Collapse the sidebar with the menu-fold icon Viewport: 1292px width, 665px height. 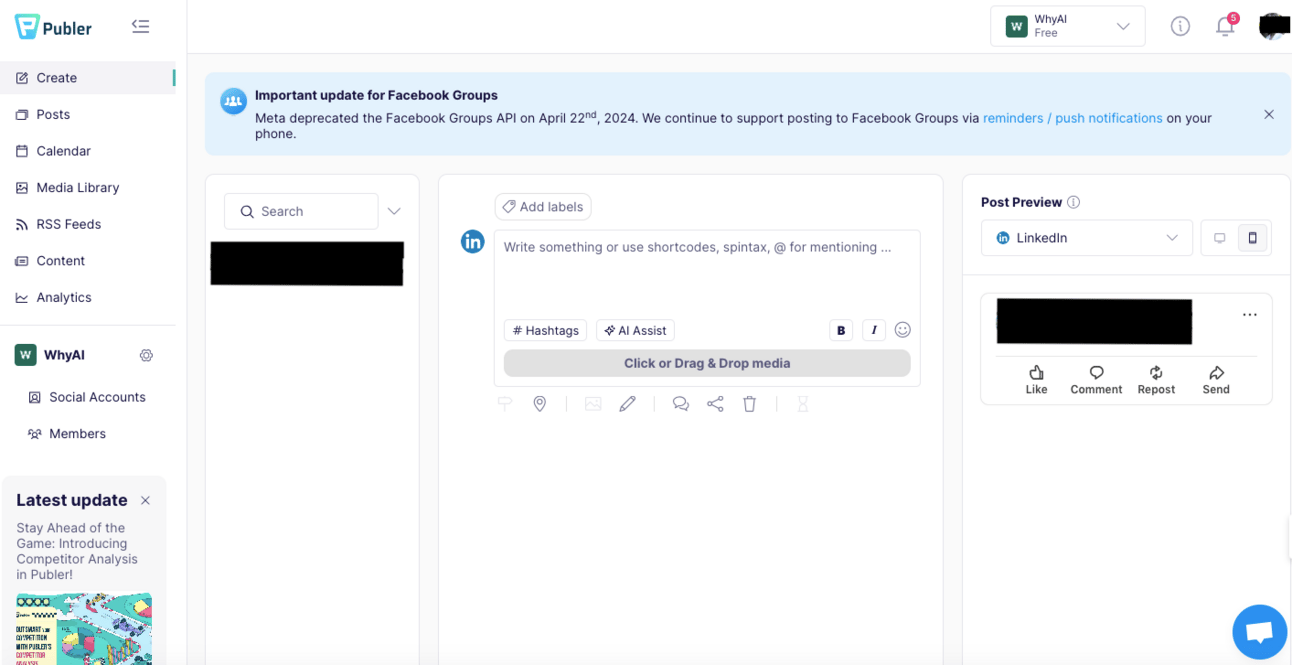[140, 27]
